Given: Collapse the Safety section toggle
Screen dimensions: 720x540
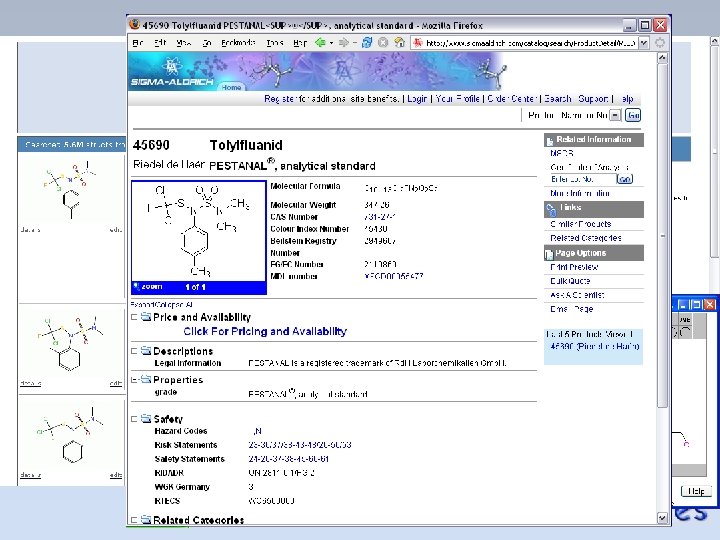Looking at the screenshot, I should (134, 419).
